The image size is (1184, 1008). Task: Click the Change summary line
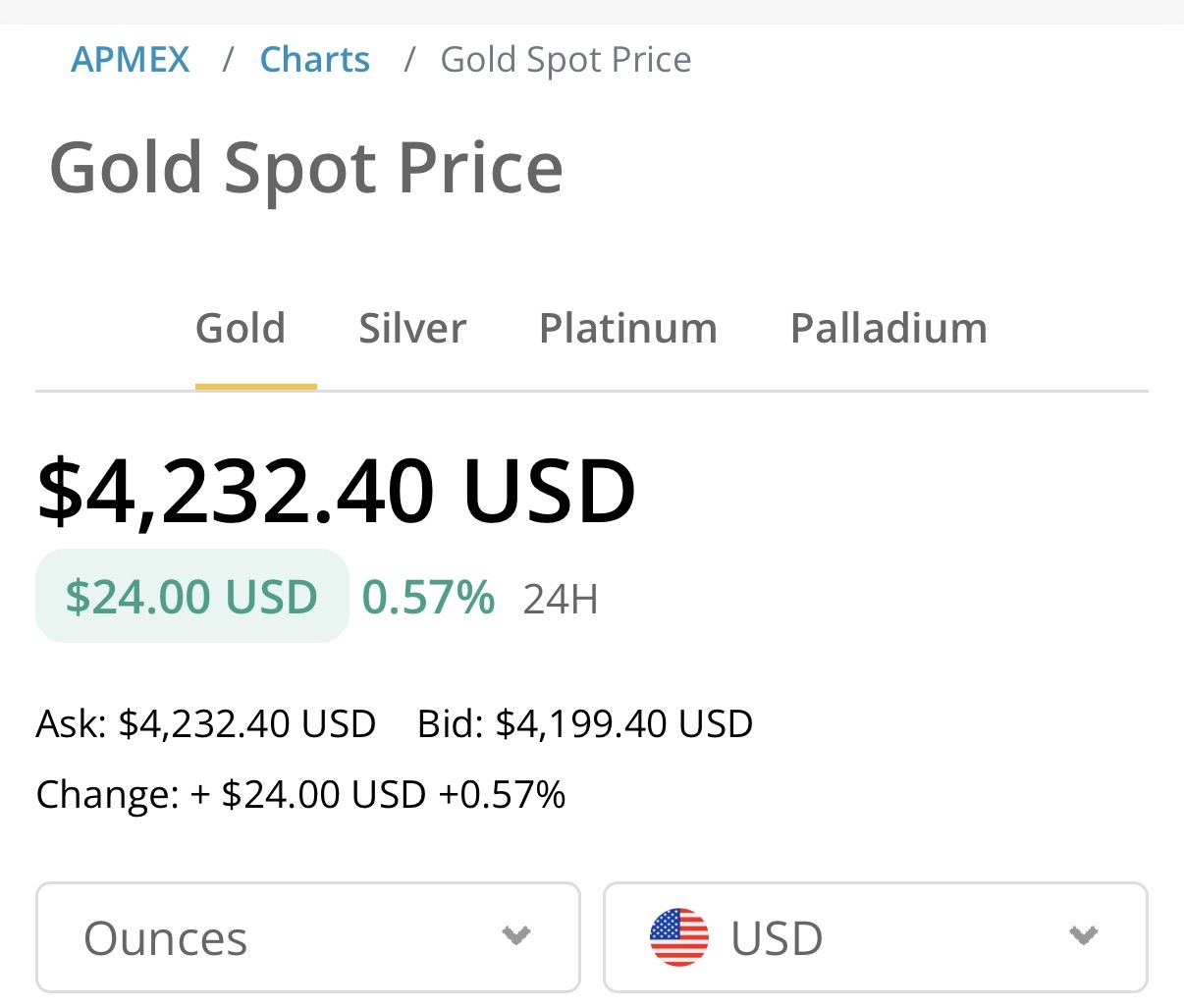click(300, 794)
